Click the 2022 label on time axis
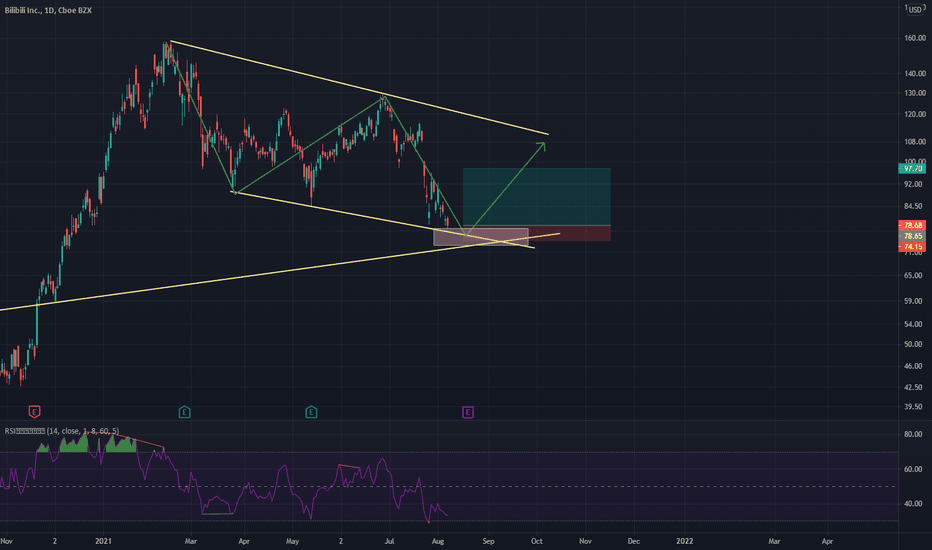The image size is (932, 550). click(x=685, y=541)
